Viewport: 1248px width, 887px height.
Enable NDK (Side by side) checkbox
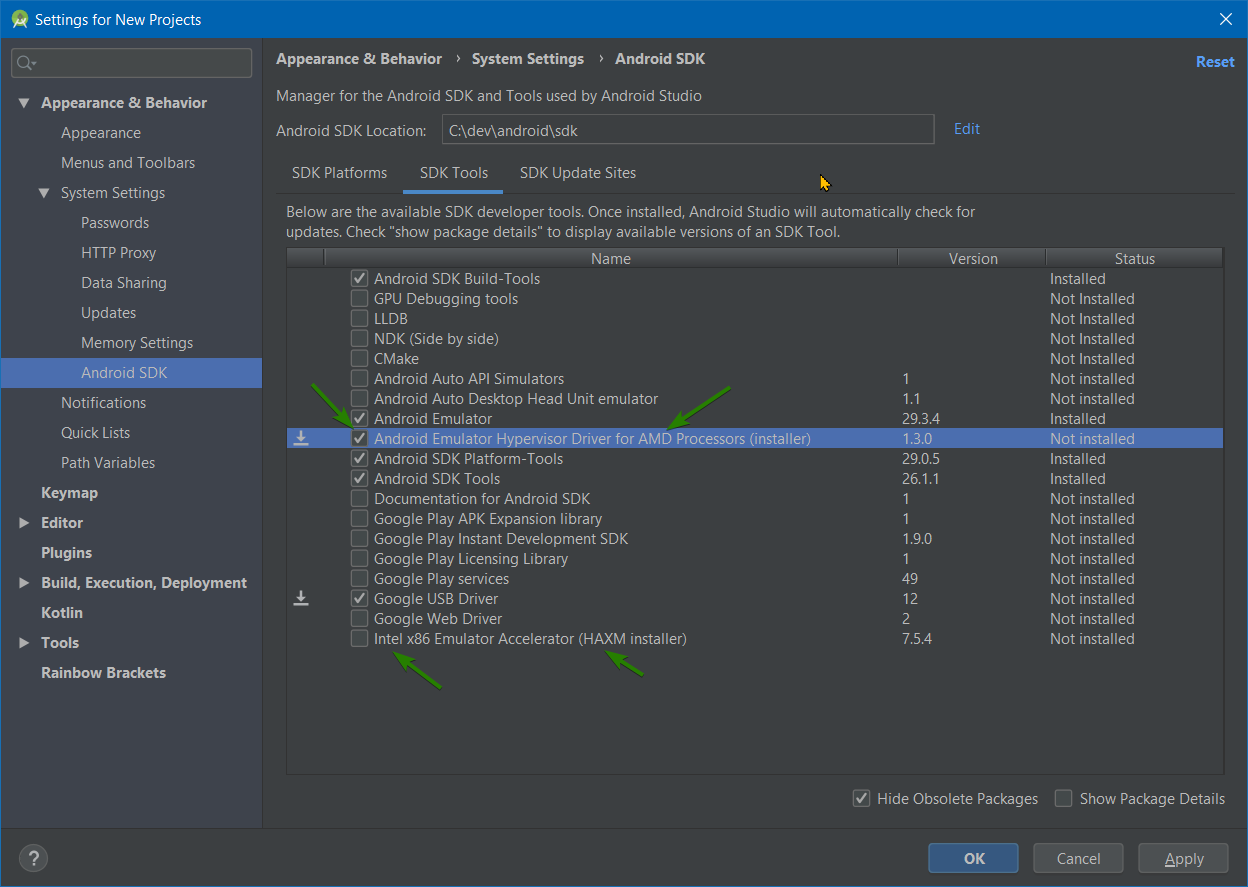tap(359, 339)
